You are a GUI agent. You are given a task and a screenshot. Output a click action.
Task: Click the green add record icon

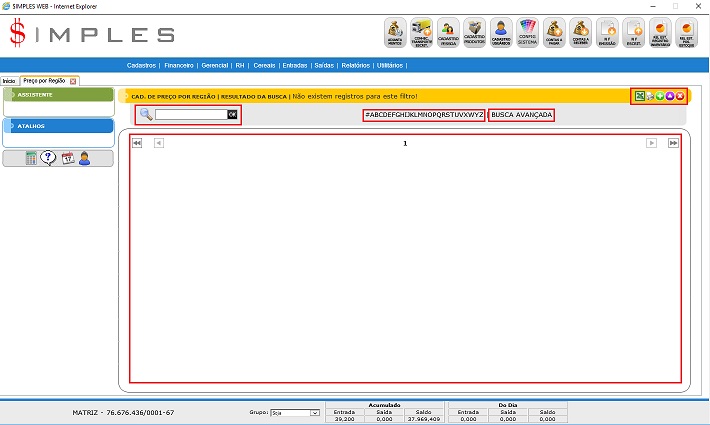[660, 96]
